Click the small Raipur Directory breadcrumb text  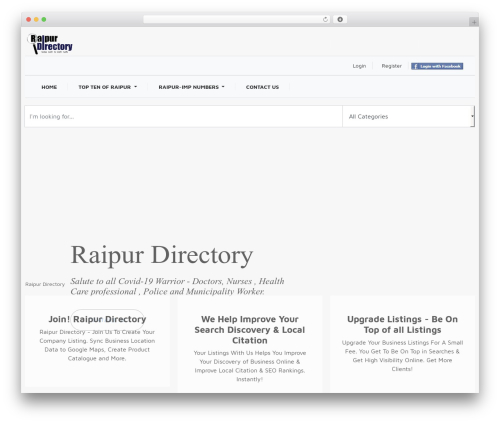click(x=45, y=284)
